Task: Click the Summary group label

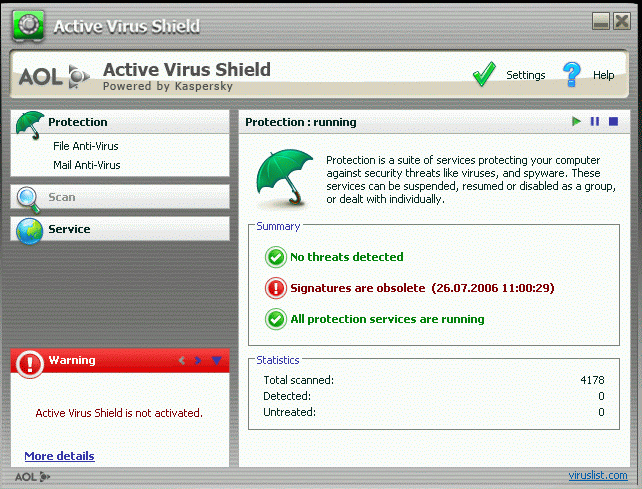Action: point(278,226)
